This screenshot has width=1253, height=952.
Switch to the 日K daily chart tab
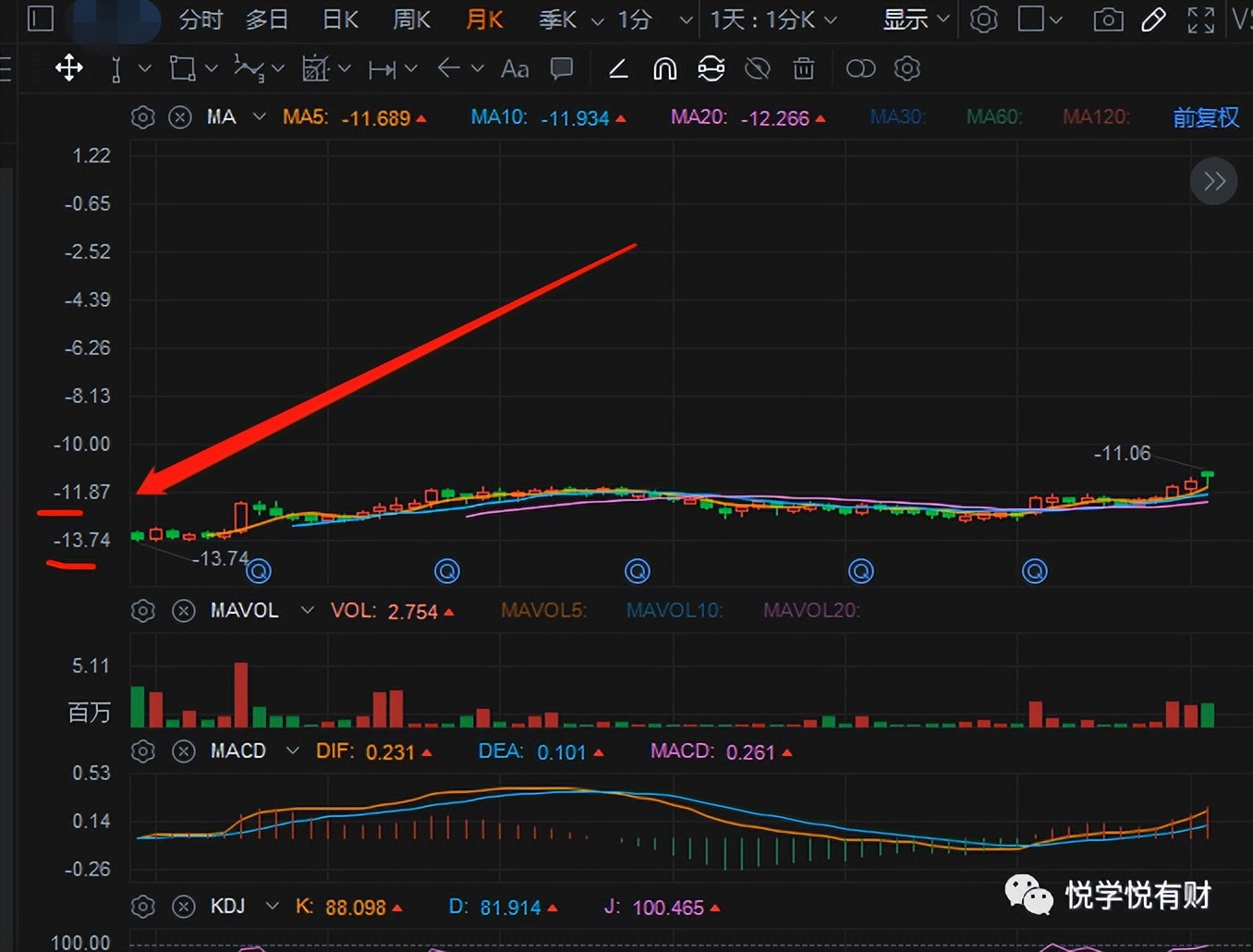click(x=340, y=19)
